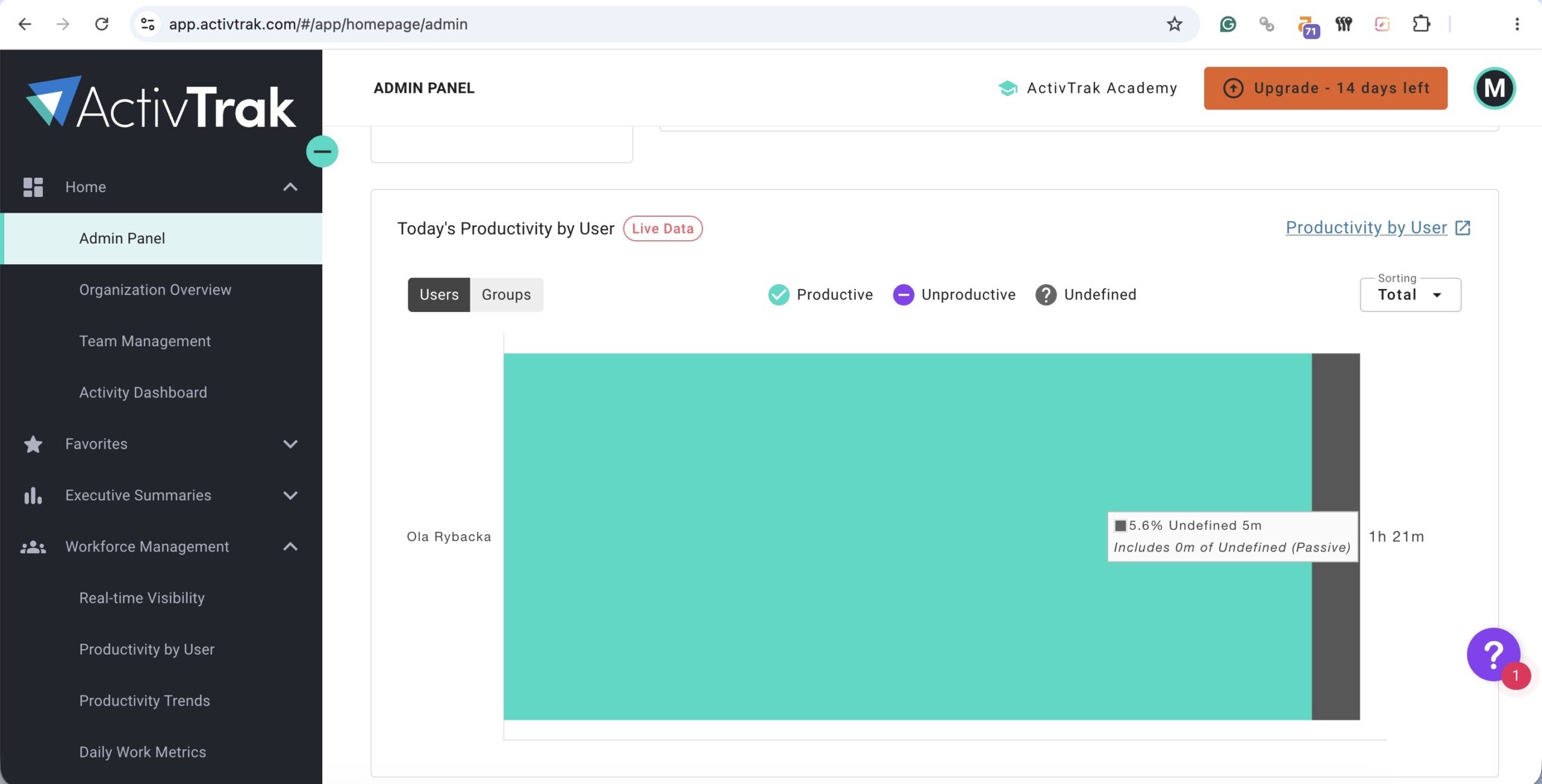This screenshot has width=1542, height=784.
Task: Click the Live Data badge
Action: (663, 229)
